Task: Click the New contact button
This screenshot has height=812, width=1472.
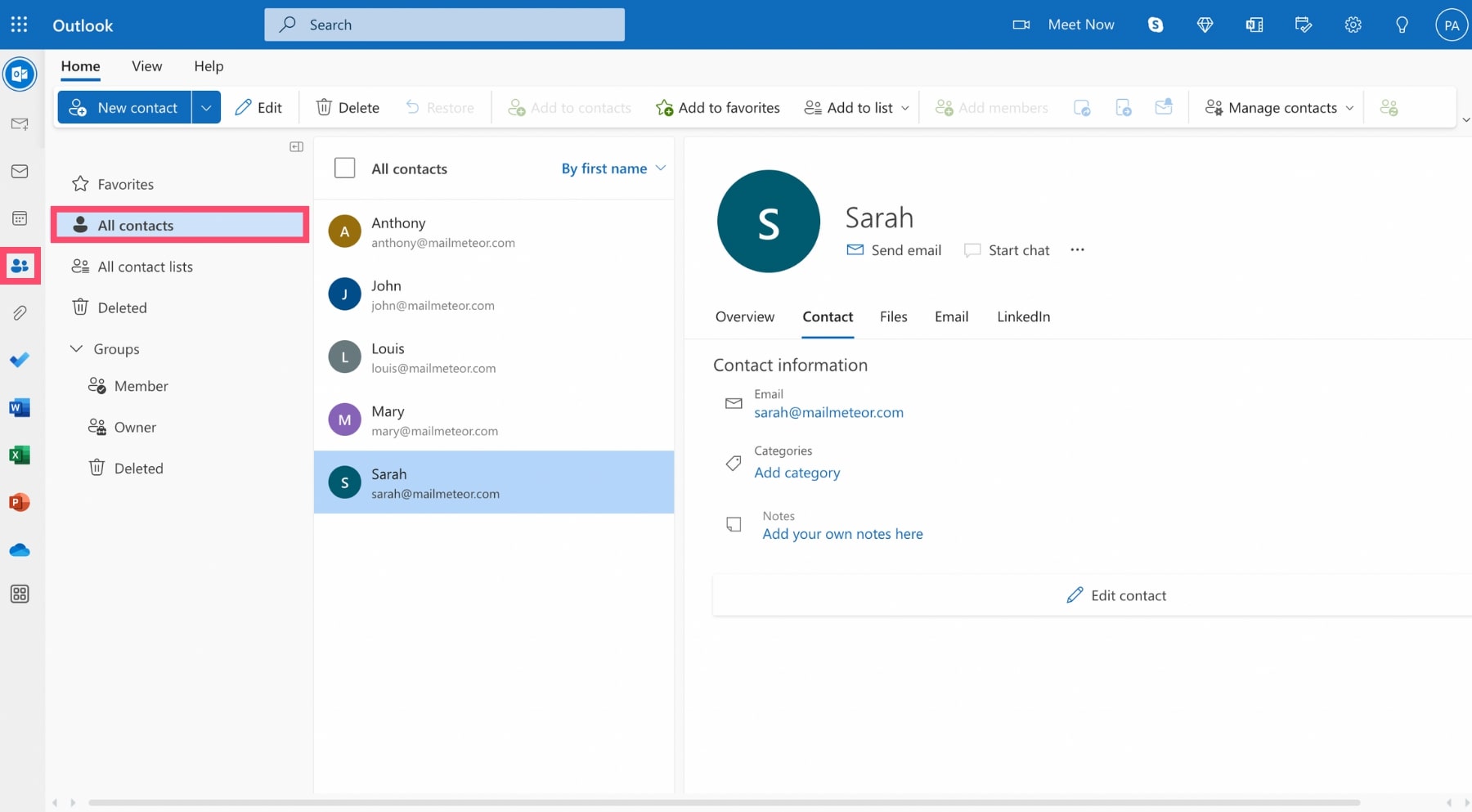Action: tap(124, 107)
